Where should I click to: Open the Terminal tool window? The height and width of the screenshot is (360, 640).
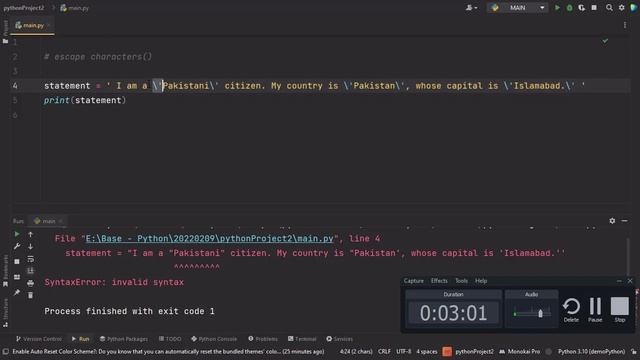[x=302, y=339]
